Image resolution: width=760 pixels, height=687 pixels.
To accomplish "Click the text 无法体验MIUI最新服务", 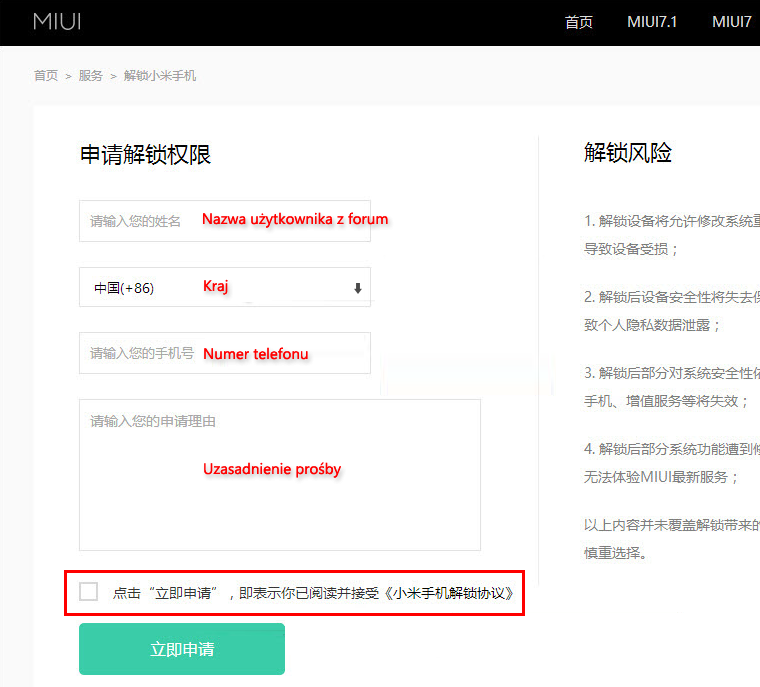I will pos(661,477).
